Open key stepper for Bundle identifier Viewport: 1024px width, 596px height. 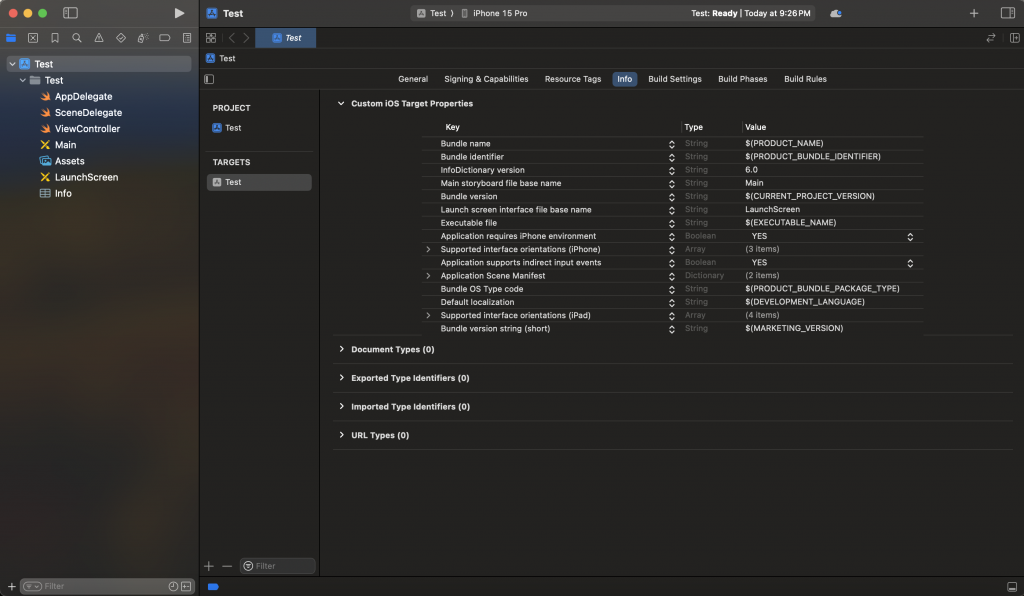671,157
